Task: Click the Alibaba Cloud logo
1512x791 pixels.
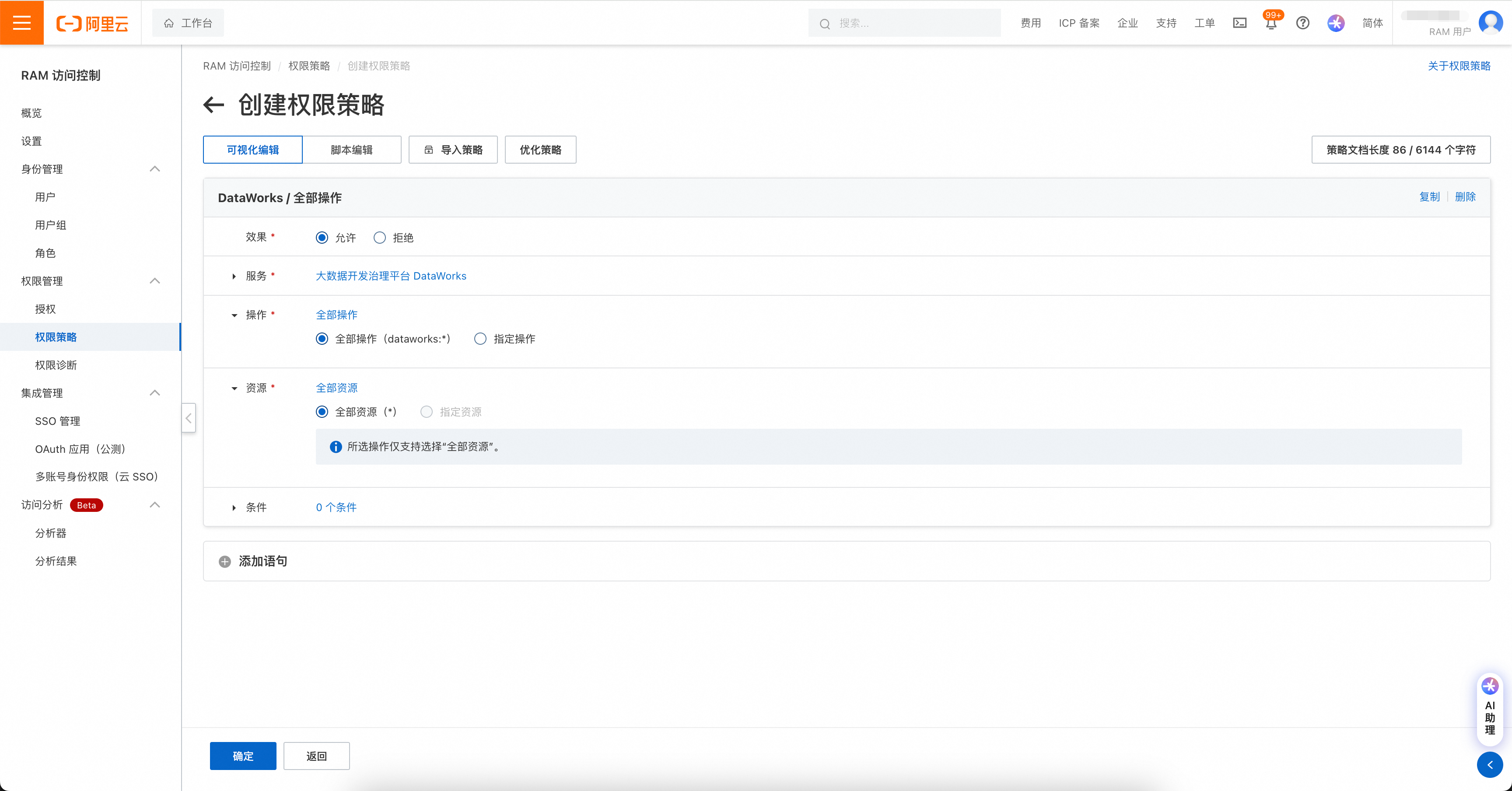Action: 92,24
